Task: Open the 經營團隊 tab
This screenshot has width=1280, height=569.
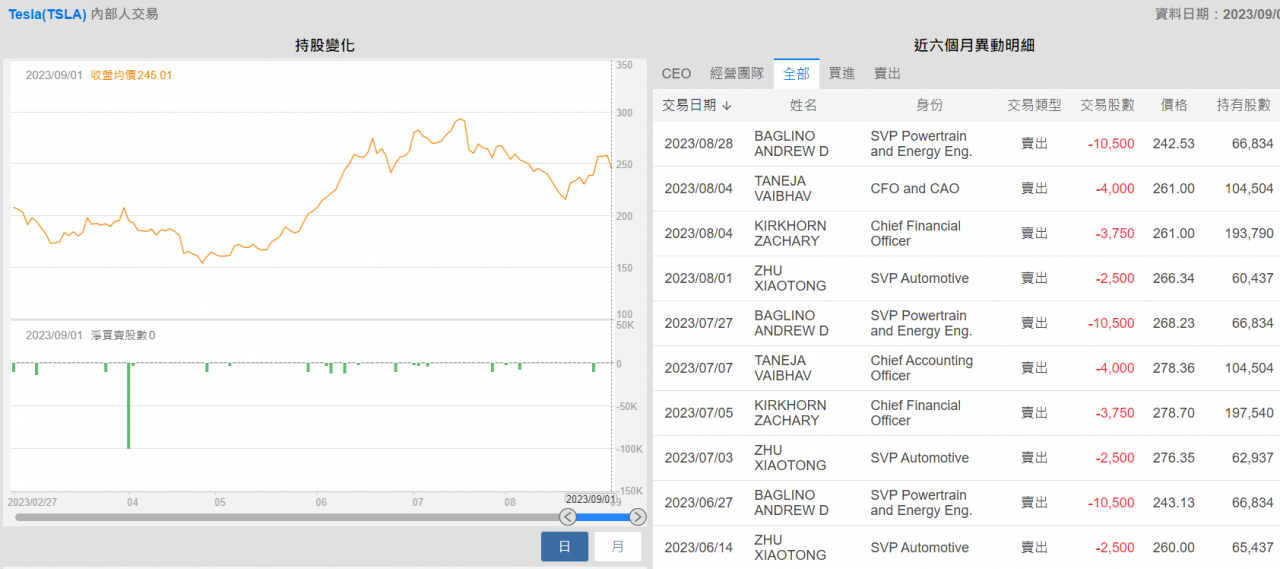Action: (x=737, y=74)
